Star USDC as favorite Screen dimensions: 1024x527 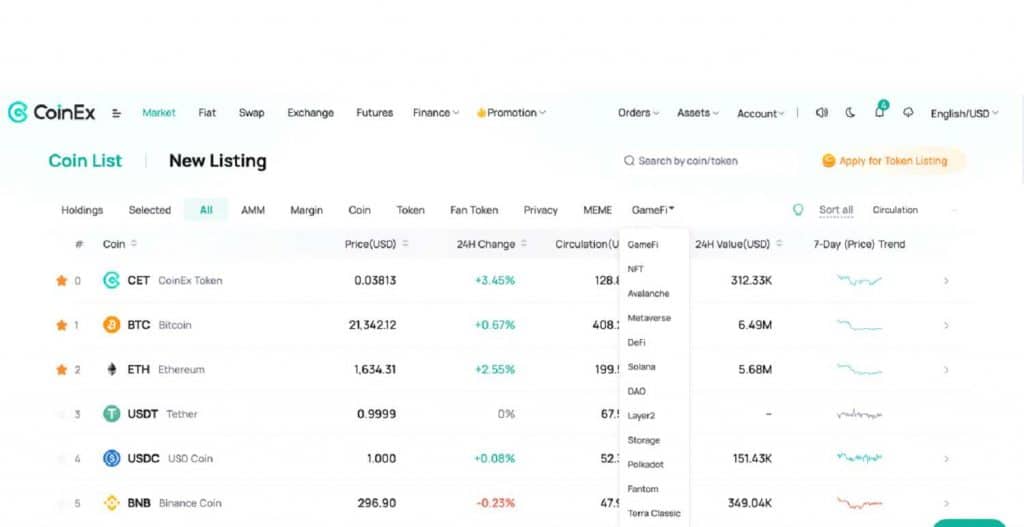pos(61,458)
